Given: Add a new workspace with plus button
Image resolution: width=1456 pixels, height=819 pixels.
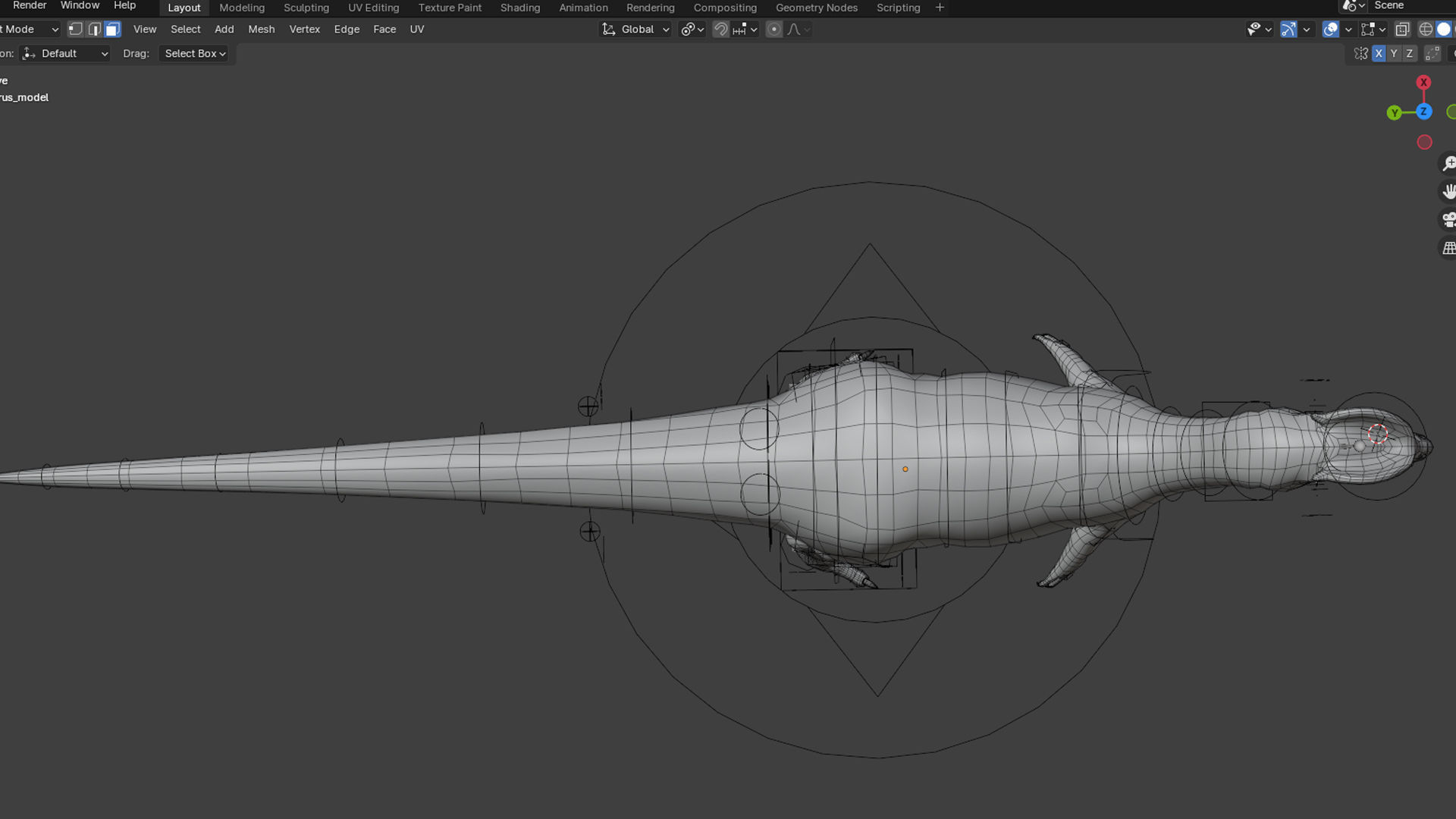Looking at the screenshot, I should [x=940, y=8].
